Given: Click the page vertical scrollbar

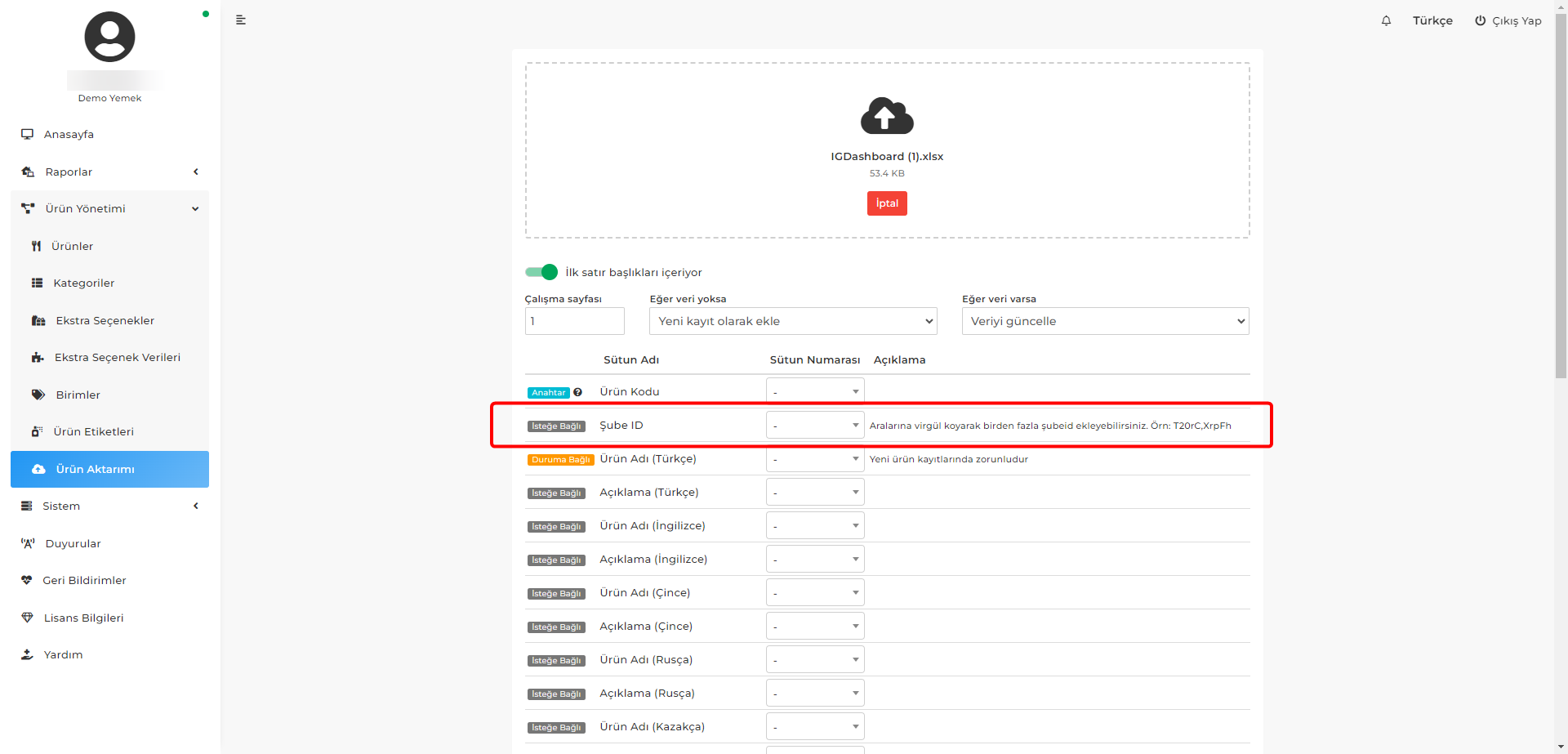Looking at the screenshot, I should [x=1561, y=196].
